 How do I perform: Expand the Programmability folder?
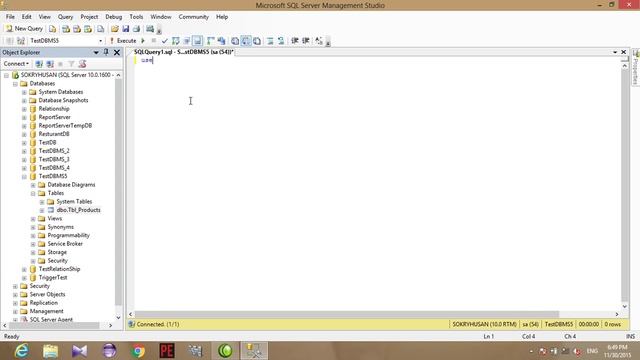click(x=33, y=236)
